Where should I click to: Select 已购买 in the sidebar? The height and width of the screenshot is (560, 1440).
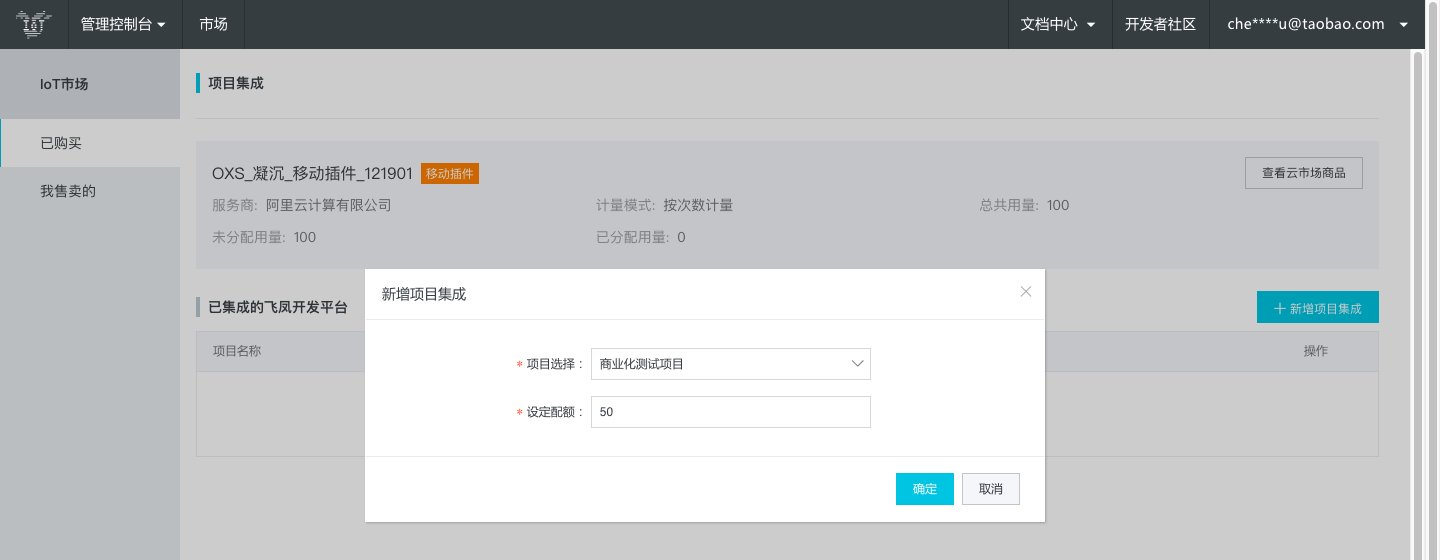pos(90,143)
